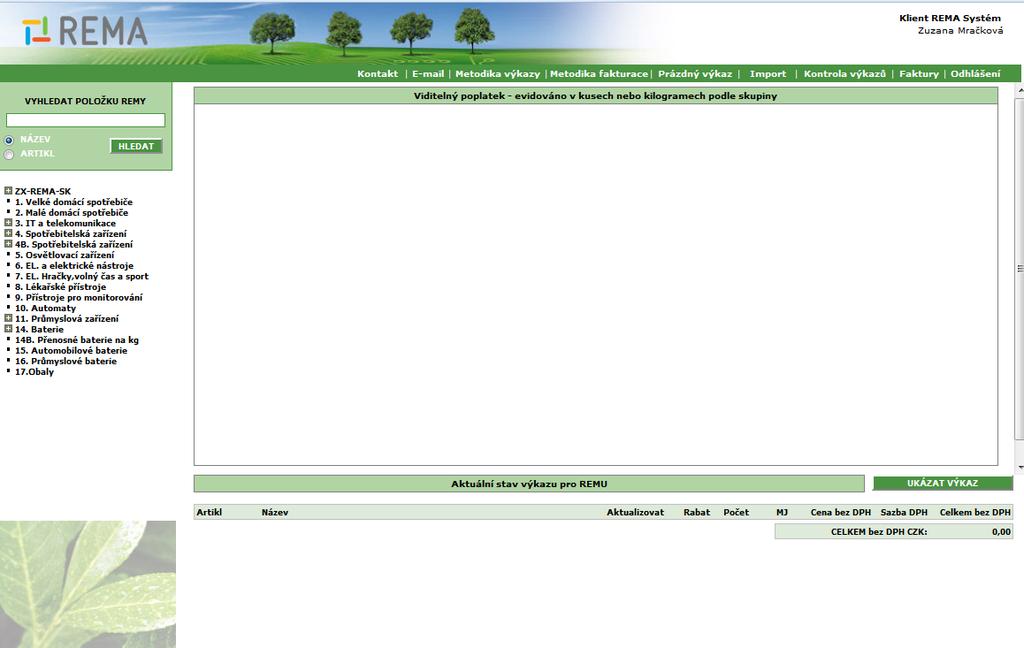1024x648 pixels.
Task: Open the Import menu item
Action: click(768, 74)
